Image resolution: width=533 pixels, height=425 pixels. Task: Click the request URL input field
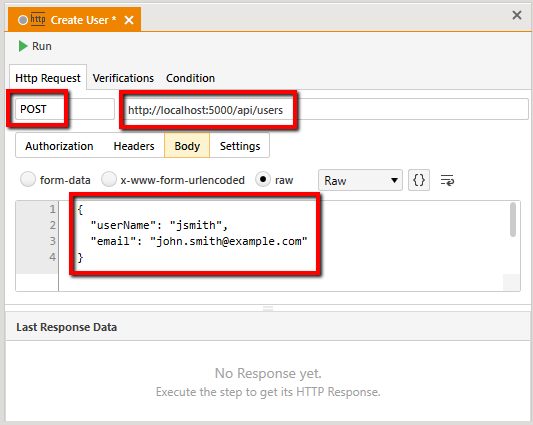325,109
